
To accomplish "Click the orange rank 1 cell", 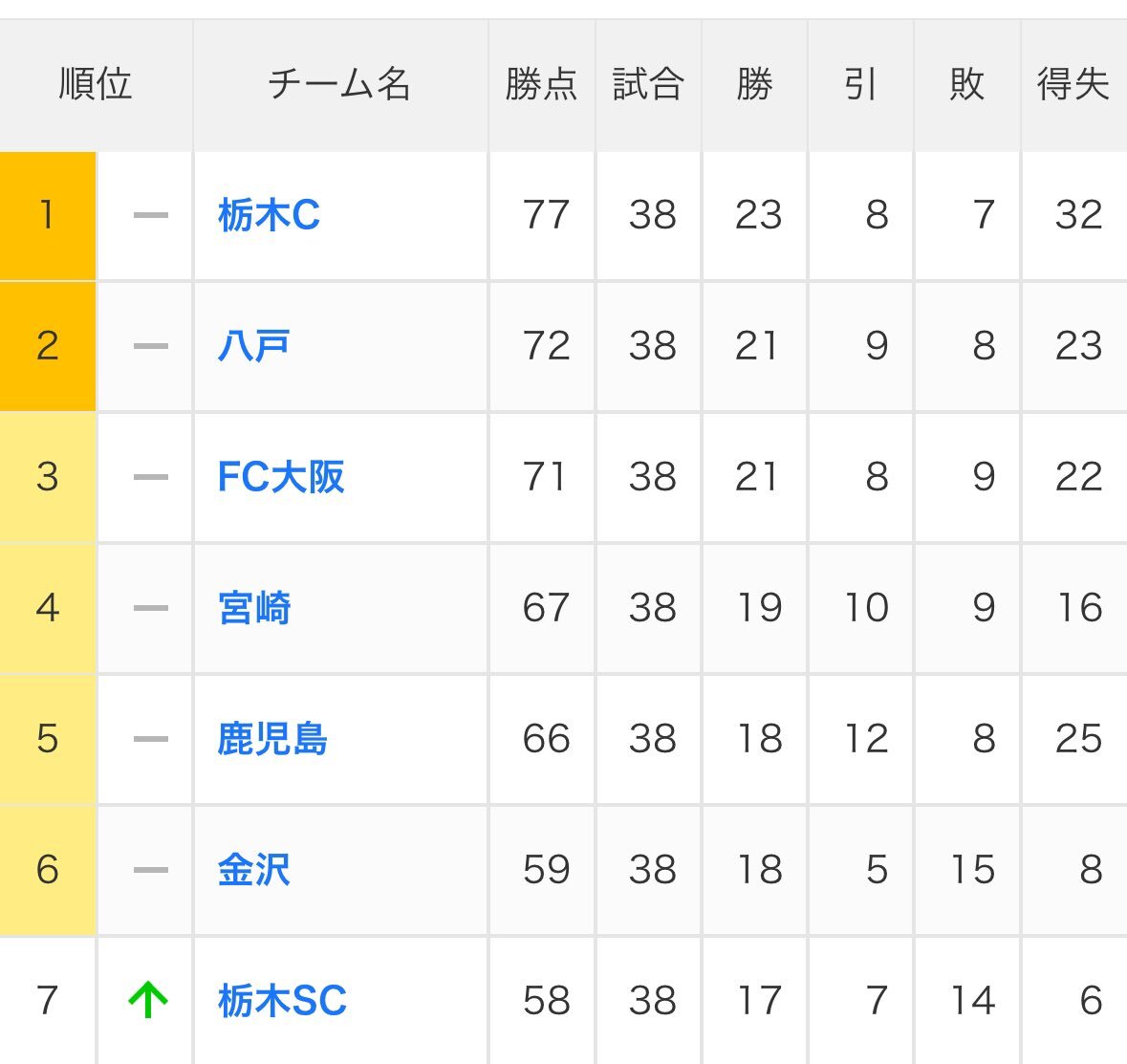I will (x=47, y=215).
